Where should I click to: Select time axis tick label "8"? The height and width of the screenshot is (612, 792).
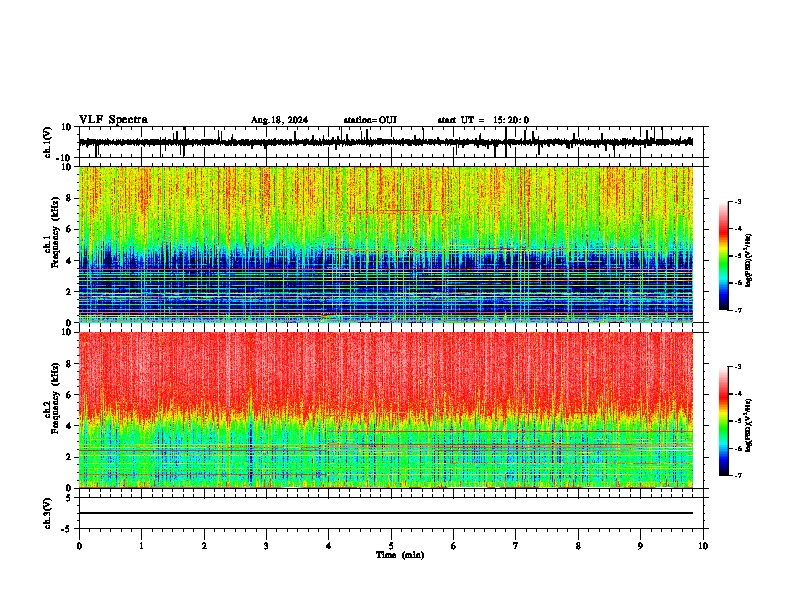click(578, 546)
